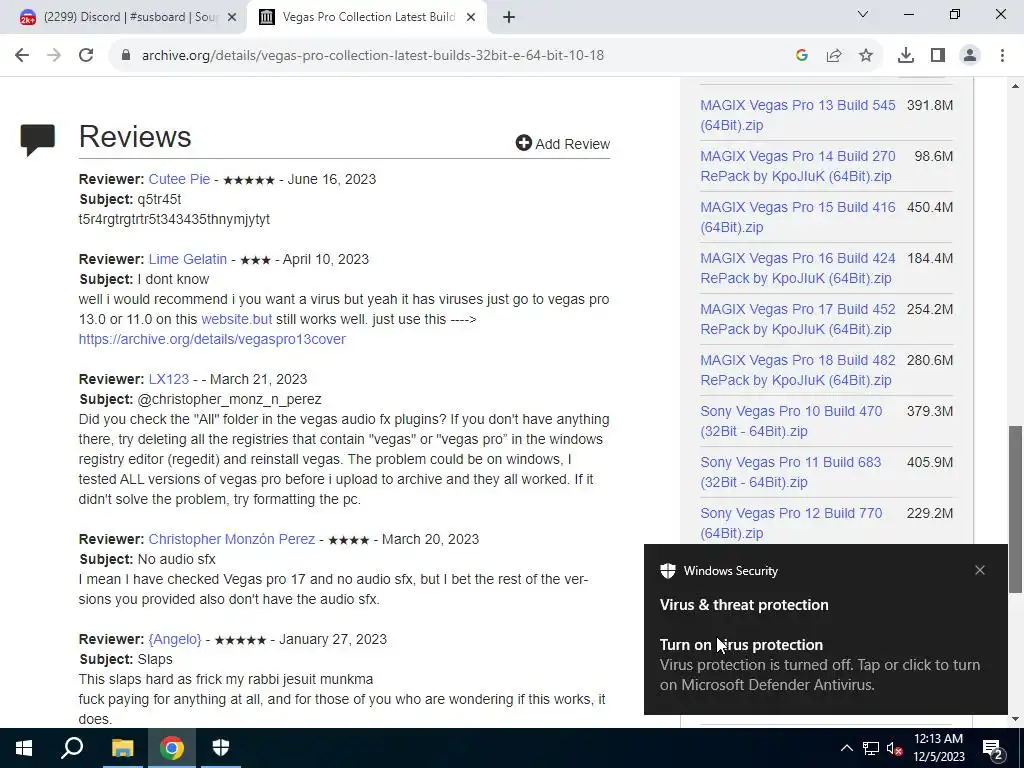The width and height of the screenshot is (1024, 768).
Task: Open a new tab with the plus button
Action: pos(509,18)
